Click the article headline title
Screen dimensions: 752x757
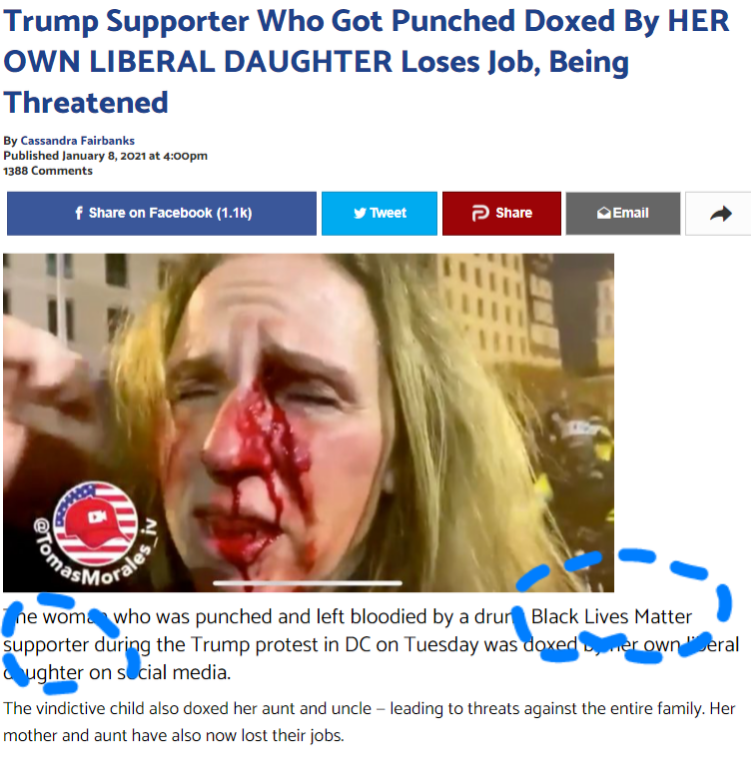click(366, 61)
